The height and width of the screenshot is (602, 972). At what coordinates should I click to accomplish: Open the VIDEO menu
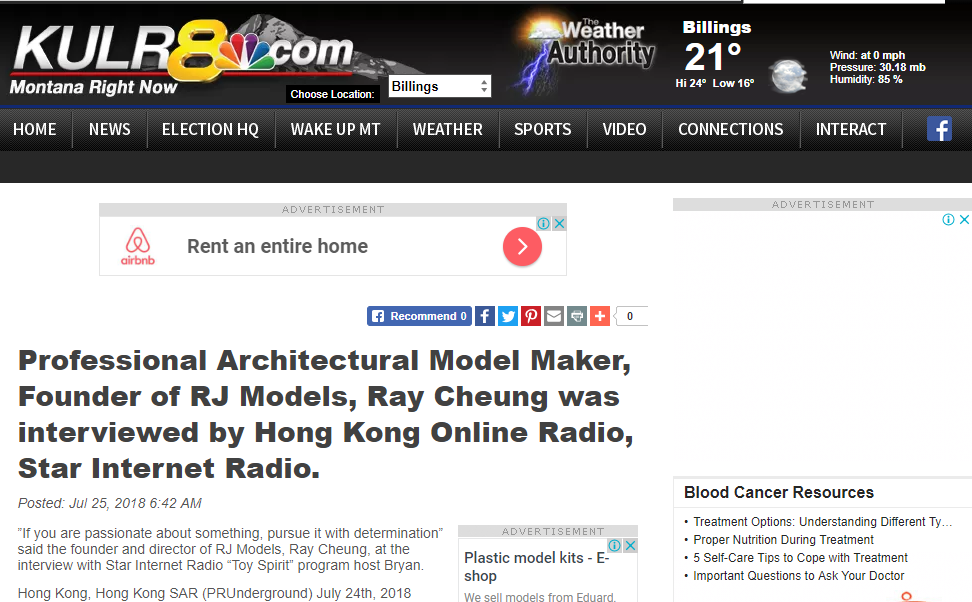point(624,129)
